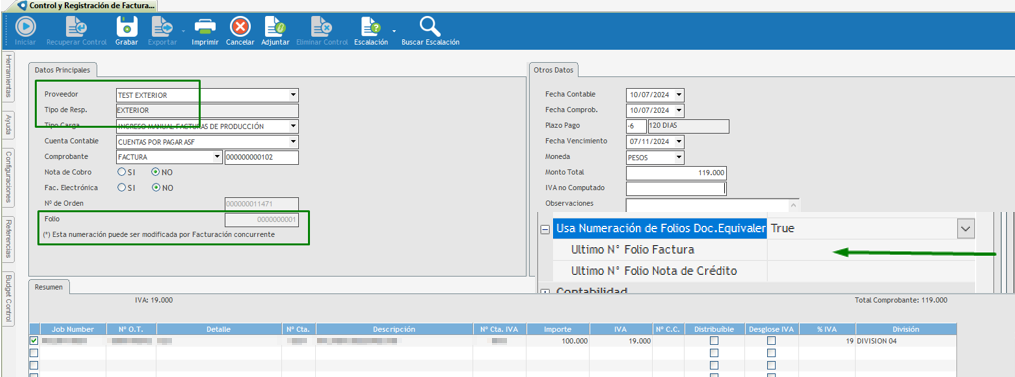Open the Escalación dropdown arrow
Viewport: 1015px width, 377px height.
pos(394,30)
